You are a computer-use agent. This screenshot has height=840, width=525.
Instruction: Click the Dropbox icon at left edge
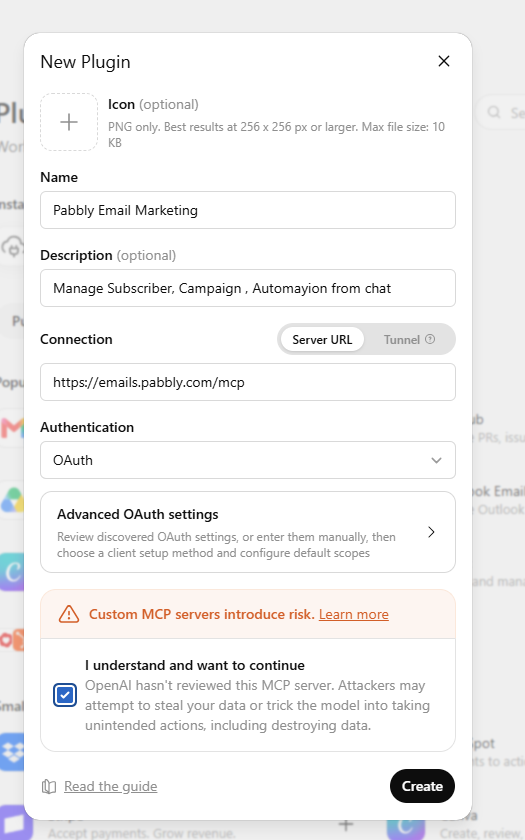tap(12, 752)
